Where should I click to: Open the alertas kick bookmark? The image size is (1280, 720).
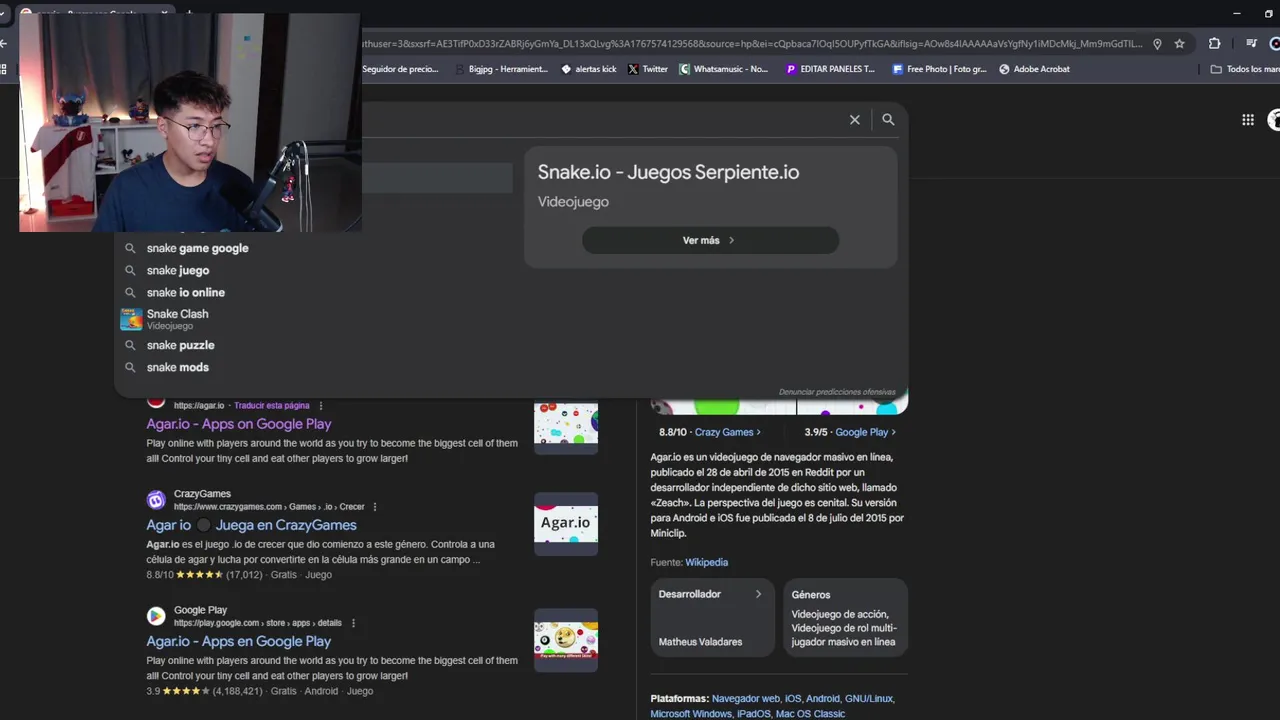[589, 69]
